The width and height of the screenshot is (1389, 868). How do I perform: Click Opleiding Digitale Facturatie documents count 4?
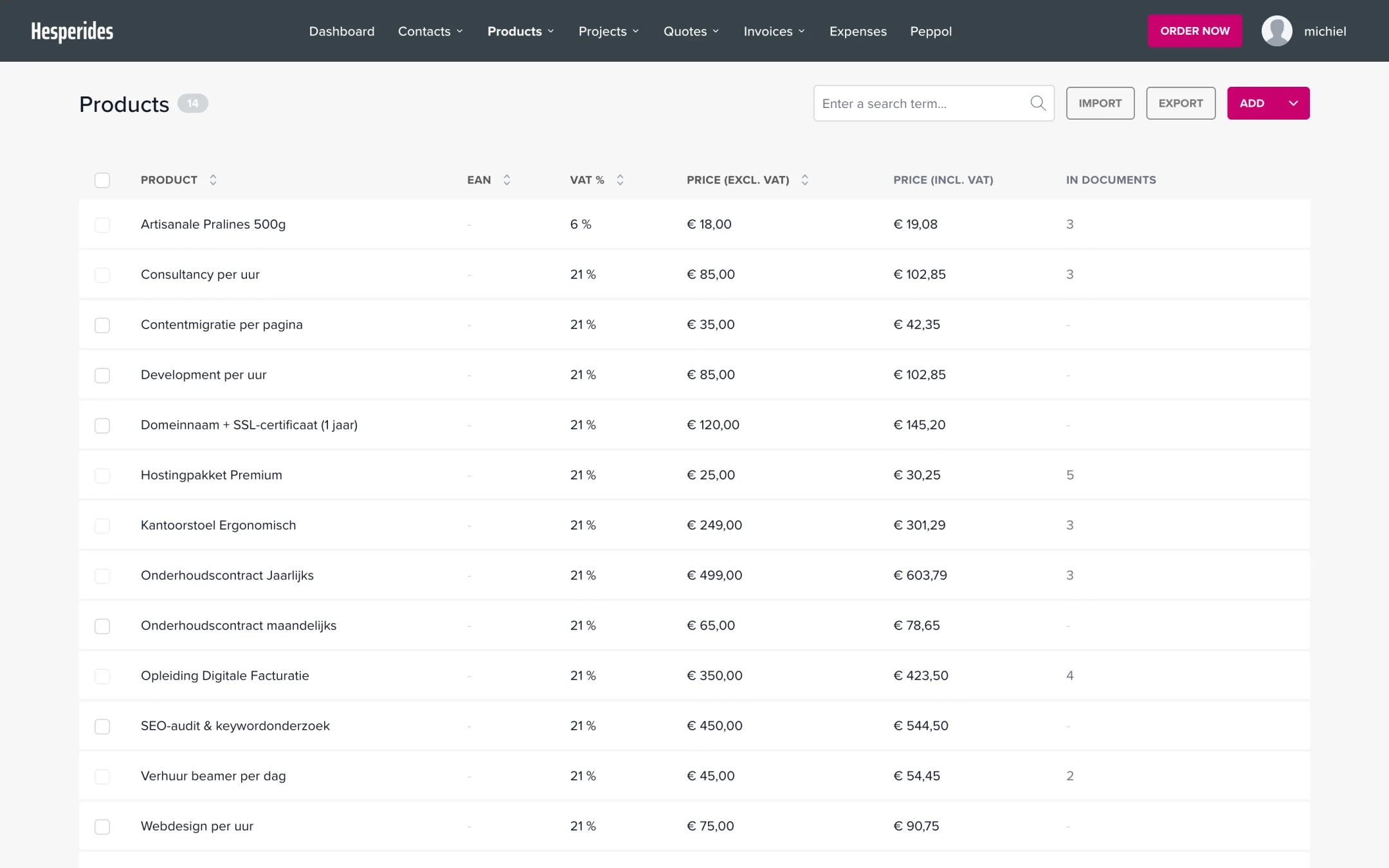[1069, 676]
